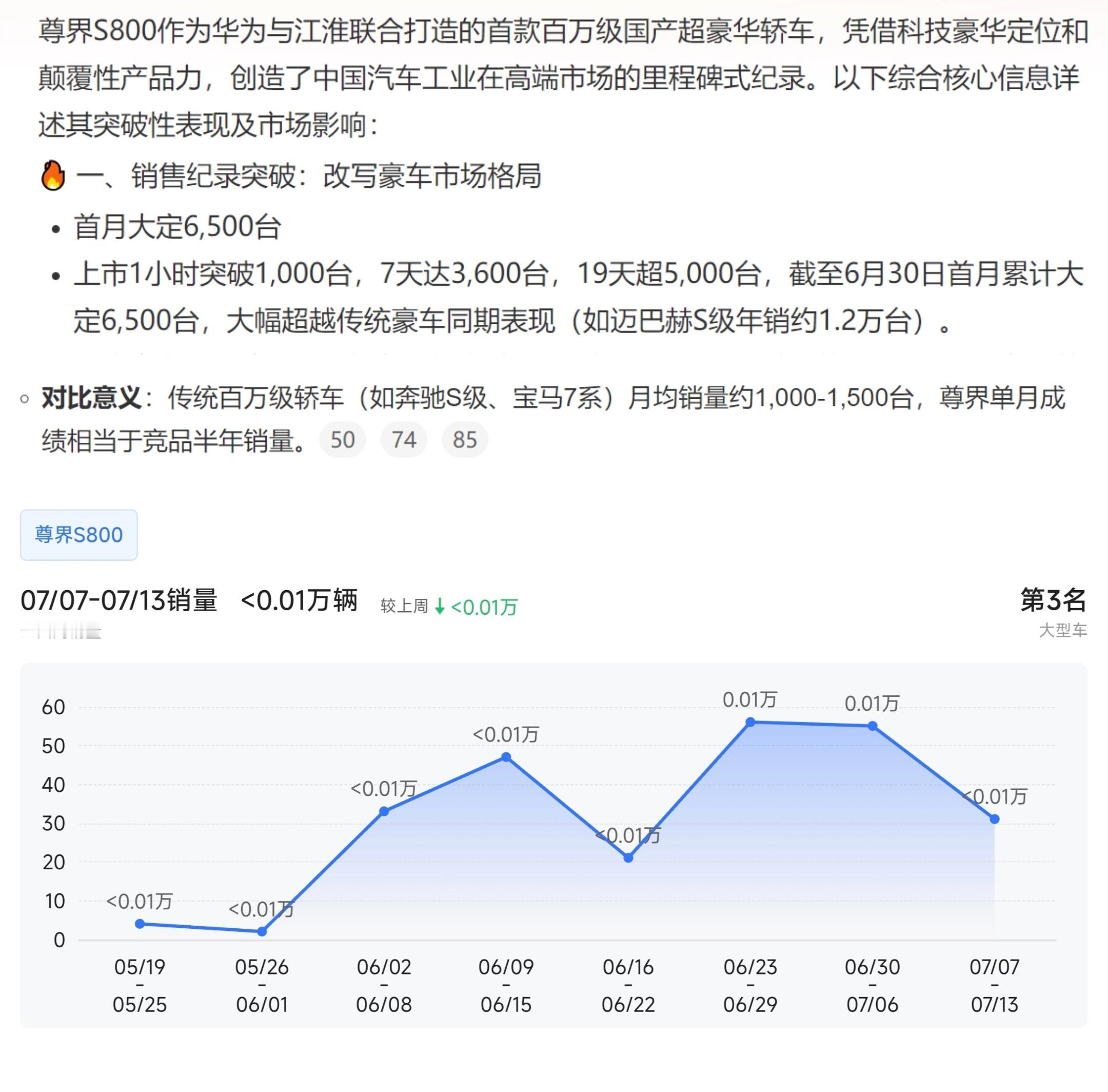The width and height of the screenshot is (1108, 1092).
Task: Click x-axis label 05/19 - 05/25
Action: point(140,985)
